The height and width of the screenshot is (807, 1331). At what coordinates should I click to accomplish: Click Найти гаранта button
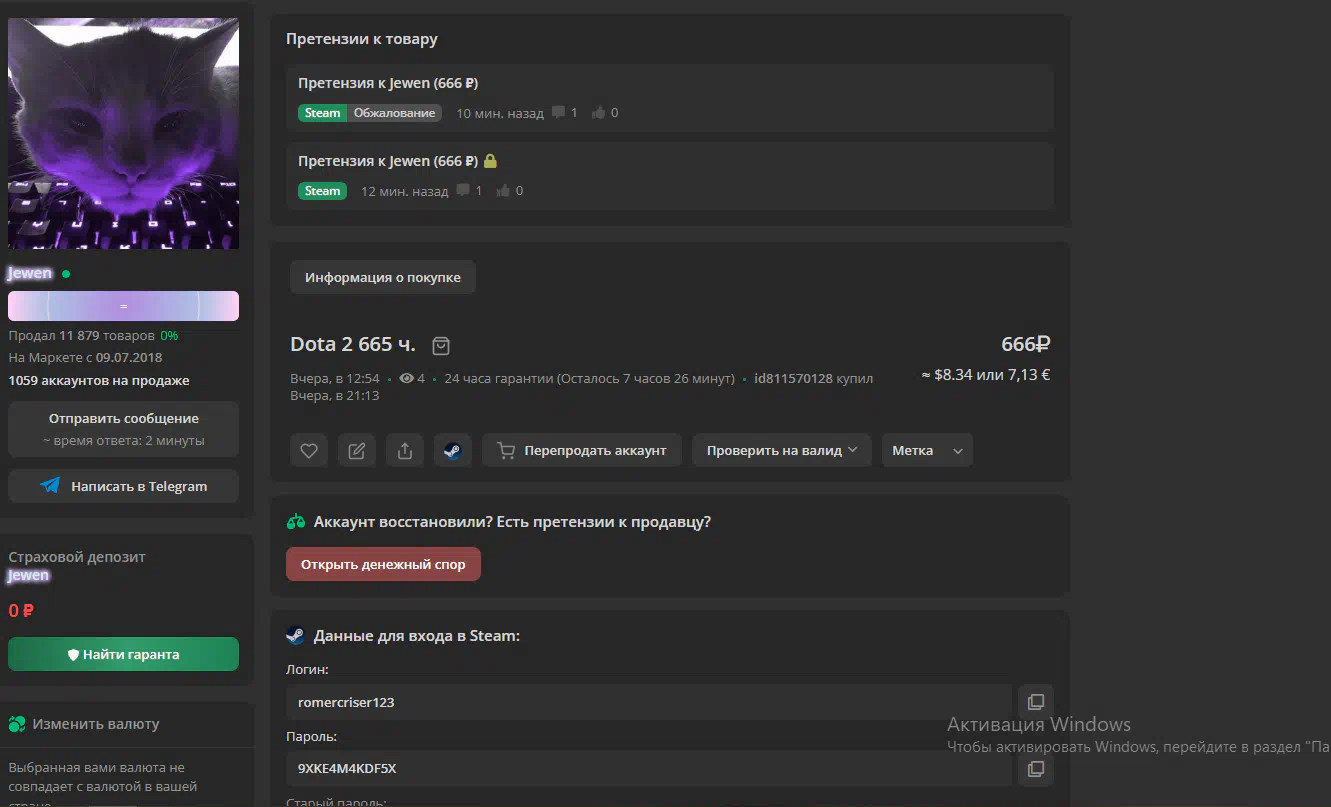(124, 654)
